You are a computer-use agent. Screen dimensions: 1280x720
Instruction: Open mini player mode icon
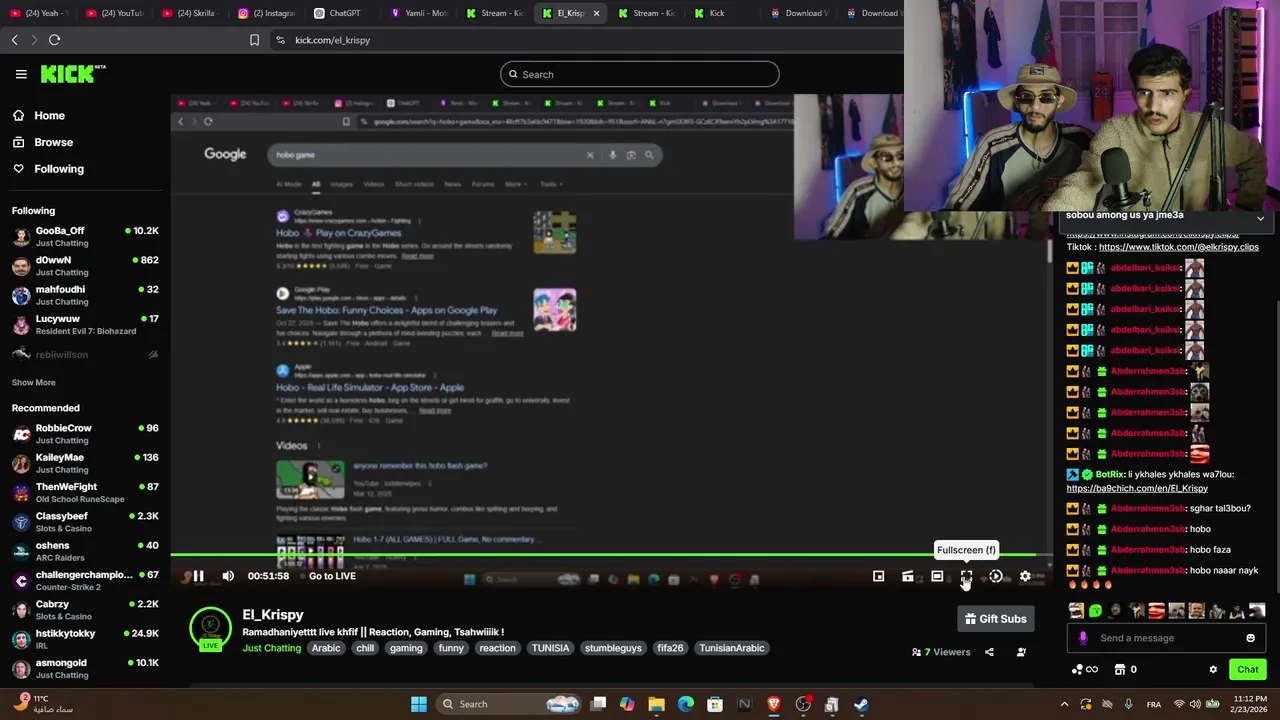(878, 576)
